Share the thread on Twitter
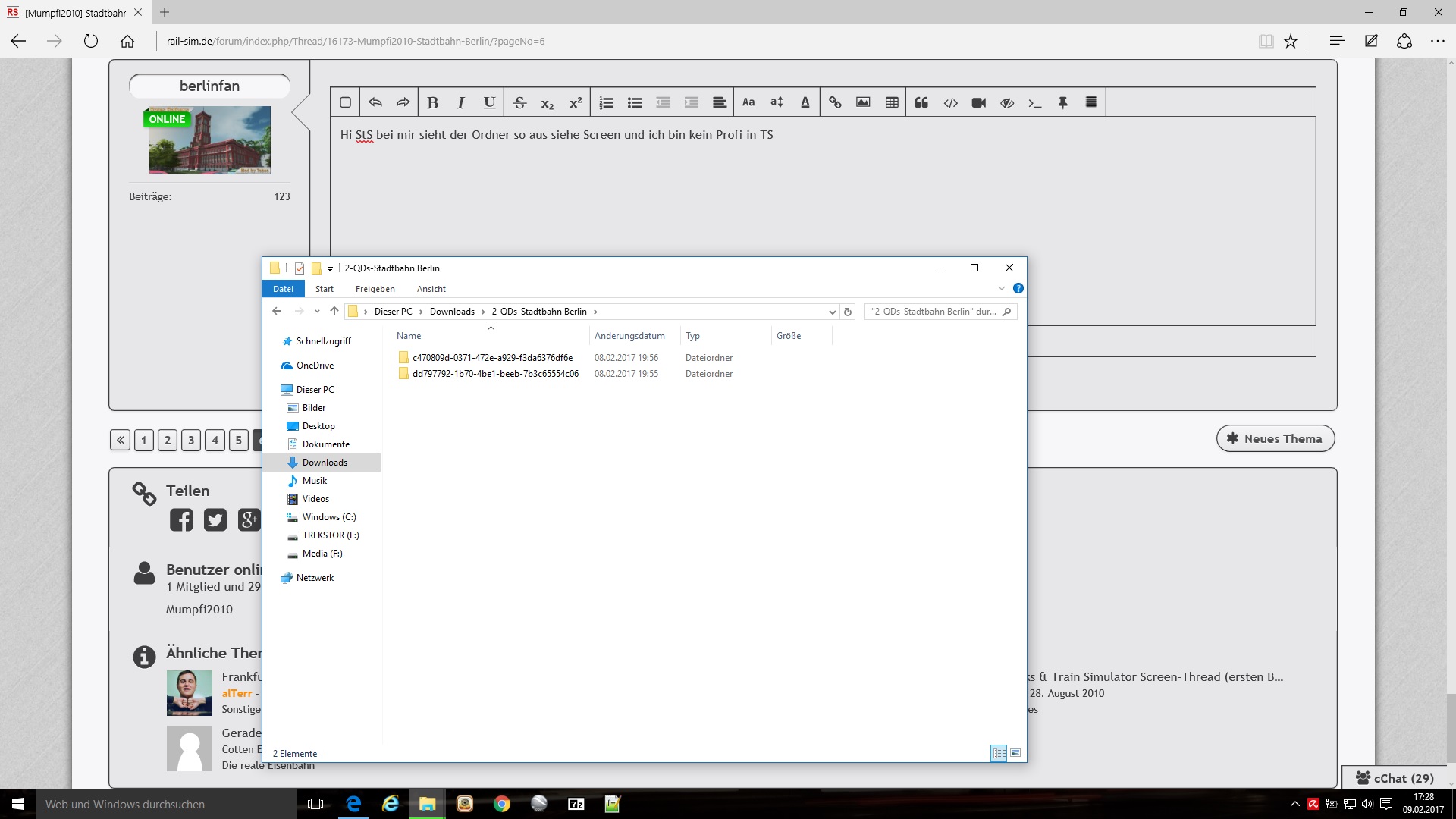Screen dimensions: 1456x819 [215, 520]
